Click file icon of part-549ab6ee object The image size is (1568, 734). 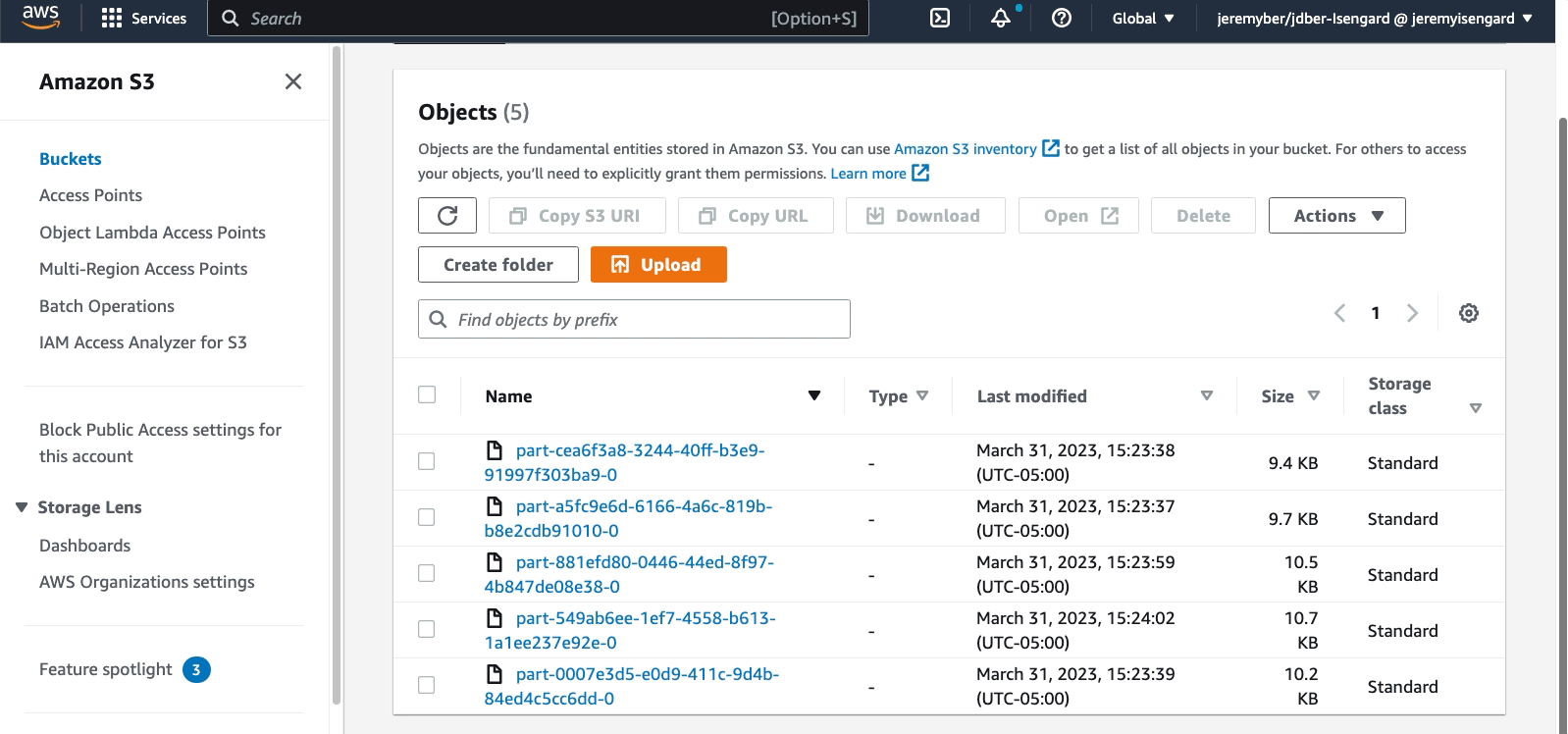coord(496,618)
